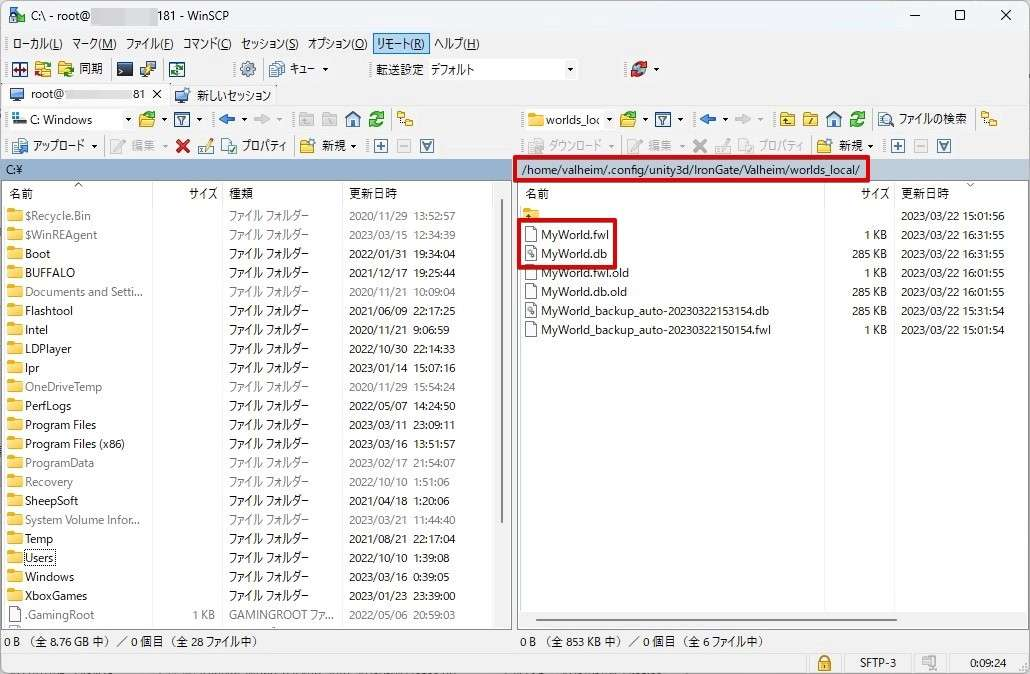Click the compare directories icon

pos(43,68)
